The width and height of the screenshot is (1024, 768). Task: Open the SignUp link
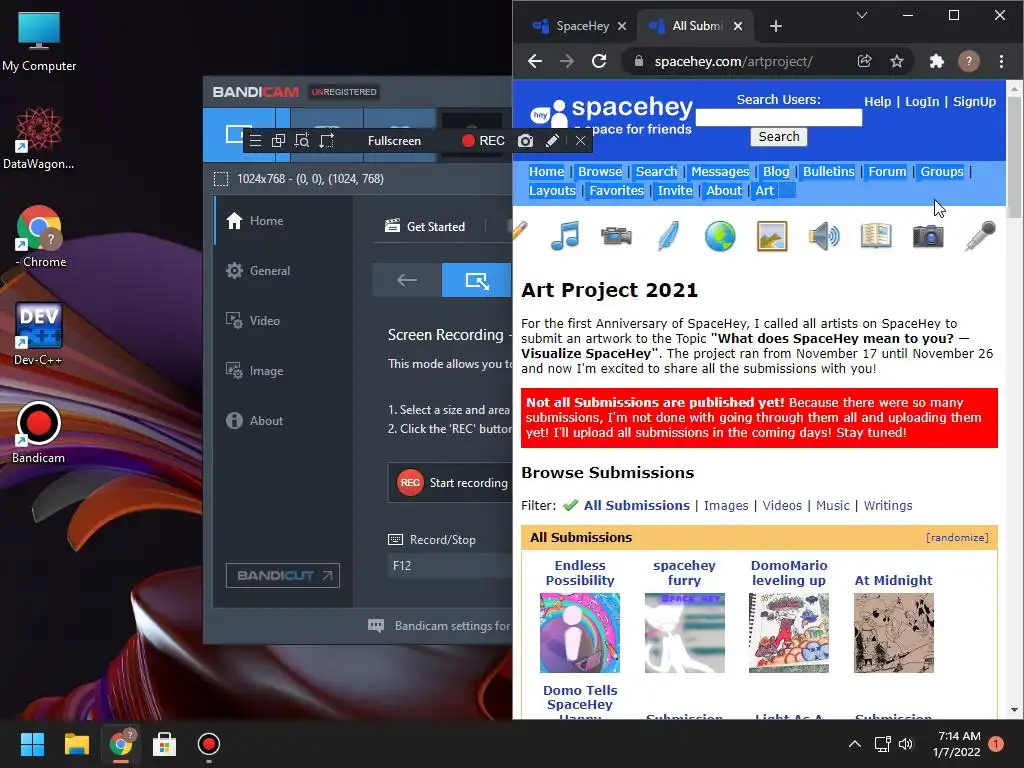pos(974,101)
